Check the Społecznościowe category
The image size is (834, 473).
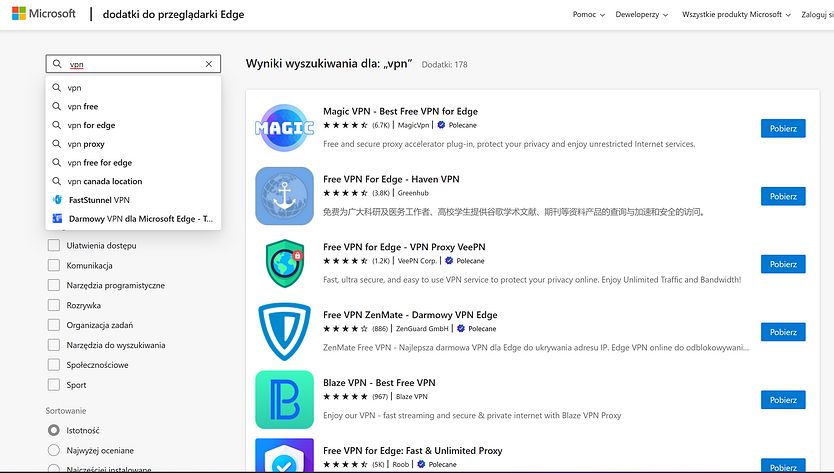tap(54, 364)
